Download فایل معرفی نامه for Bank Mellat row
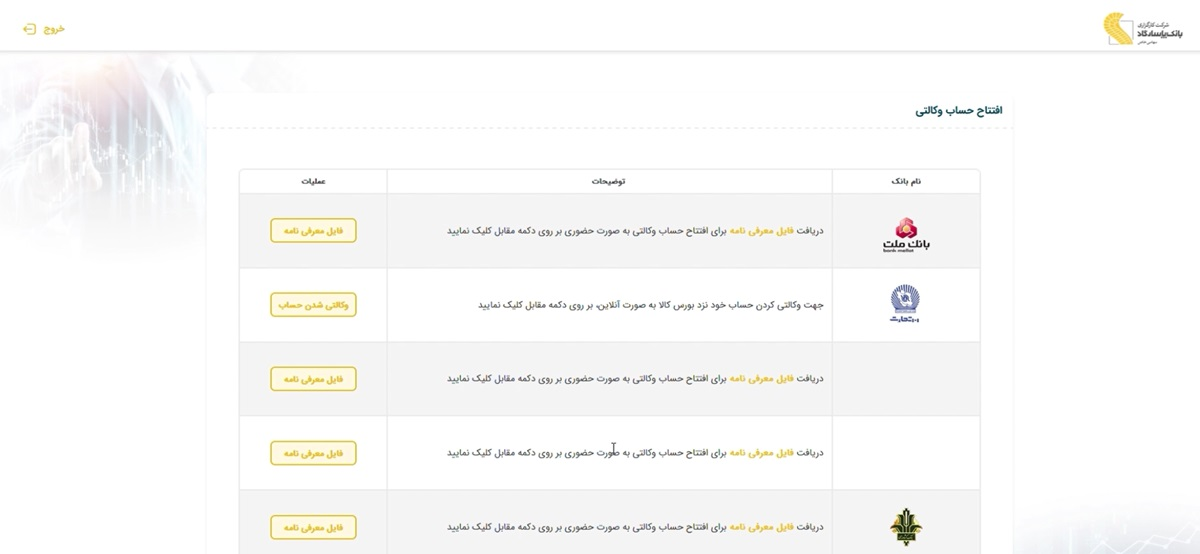Screen dimensions: 1200x554 pyautogui.click(x=313, y=230)
